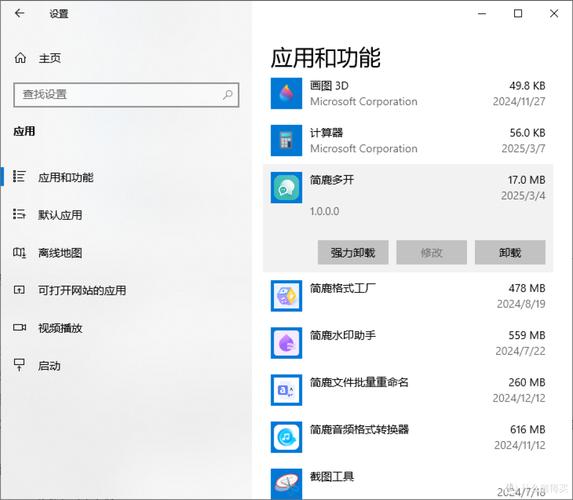The height and width of the screenshot is (500, 573).
Task: Select the 视频播放 camera icon
Action: pos(19,327)
